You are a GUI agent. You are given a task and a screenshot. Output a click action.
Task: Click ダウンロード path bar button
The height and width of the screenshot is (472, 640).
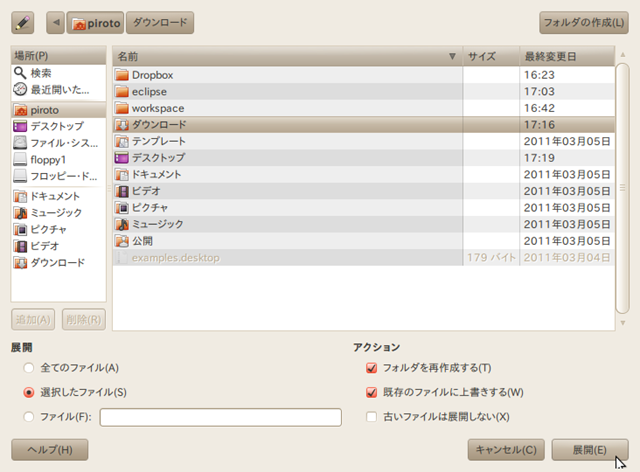click(160, 22)
